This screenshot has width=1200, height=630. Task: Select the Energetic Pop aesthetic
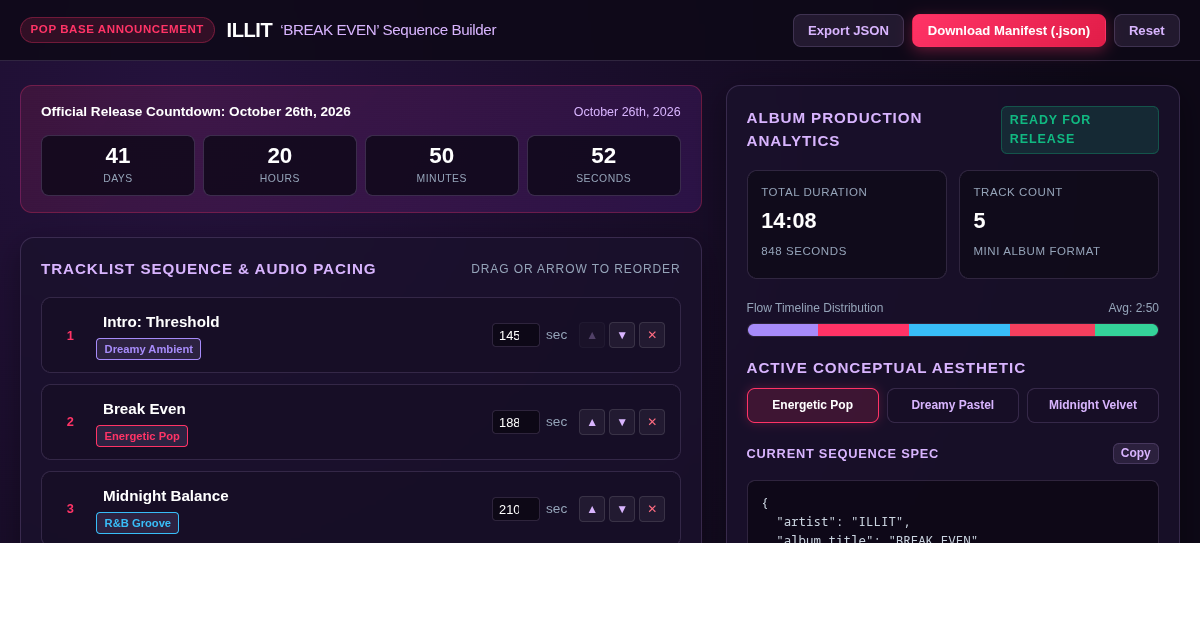click(813, 405)
